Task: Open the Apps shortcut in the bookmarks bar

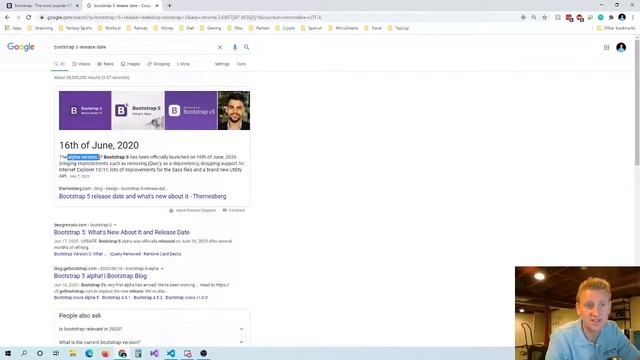Action: [x=13, y=28]
